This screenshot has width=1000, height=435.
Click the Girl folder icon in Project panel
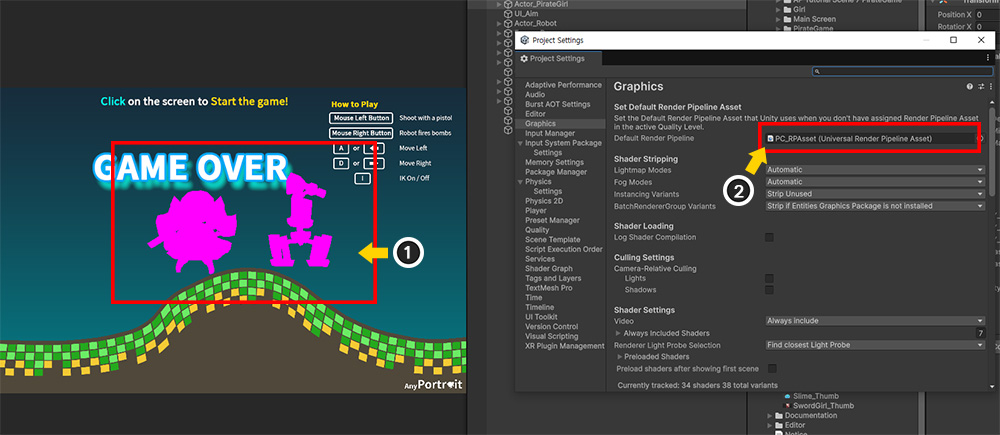tap(787, 10)
